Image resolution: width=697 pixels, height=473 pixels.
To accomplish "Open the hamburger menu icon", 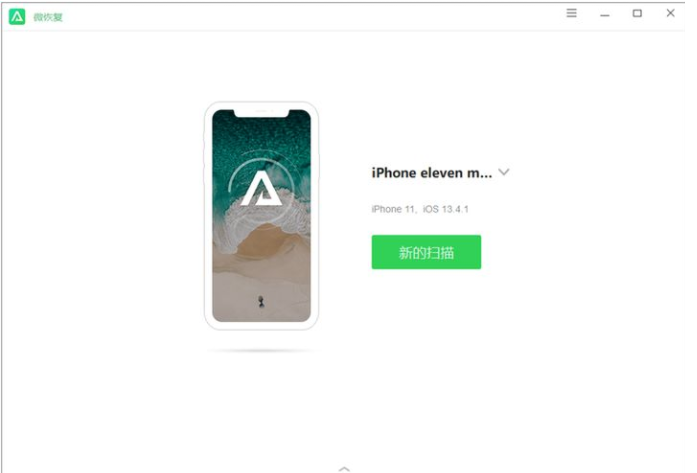I will [571, 13].
